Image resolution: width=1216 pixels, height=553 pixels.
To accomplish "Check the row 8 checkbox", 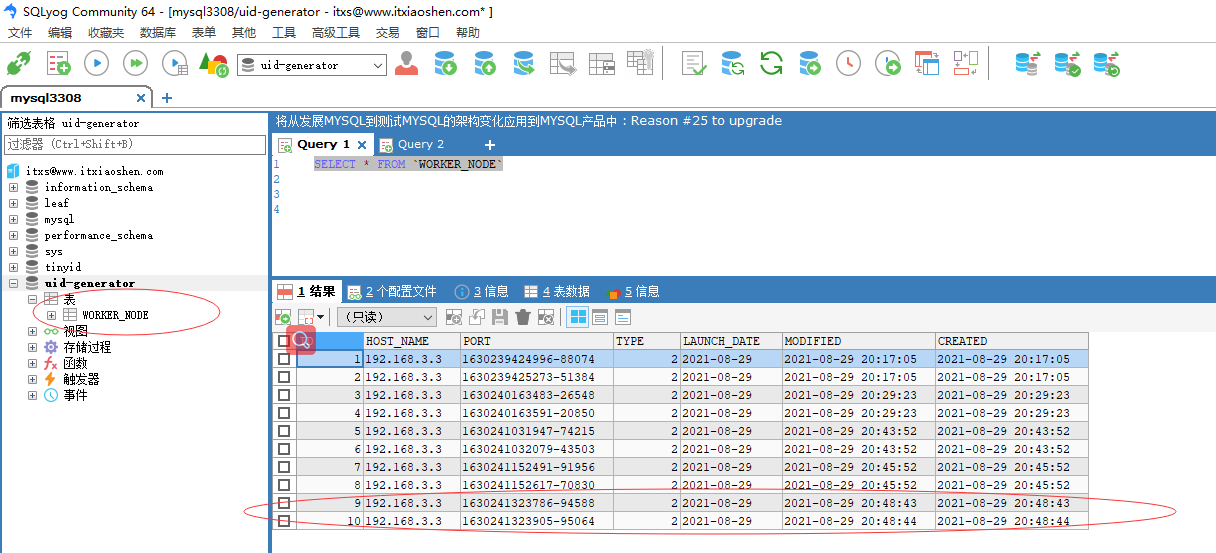I will (x=284, y=485).
